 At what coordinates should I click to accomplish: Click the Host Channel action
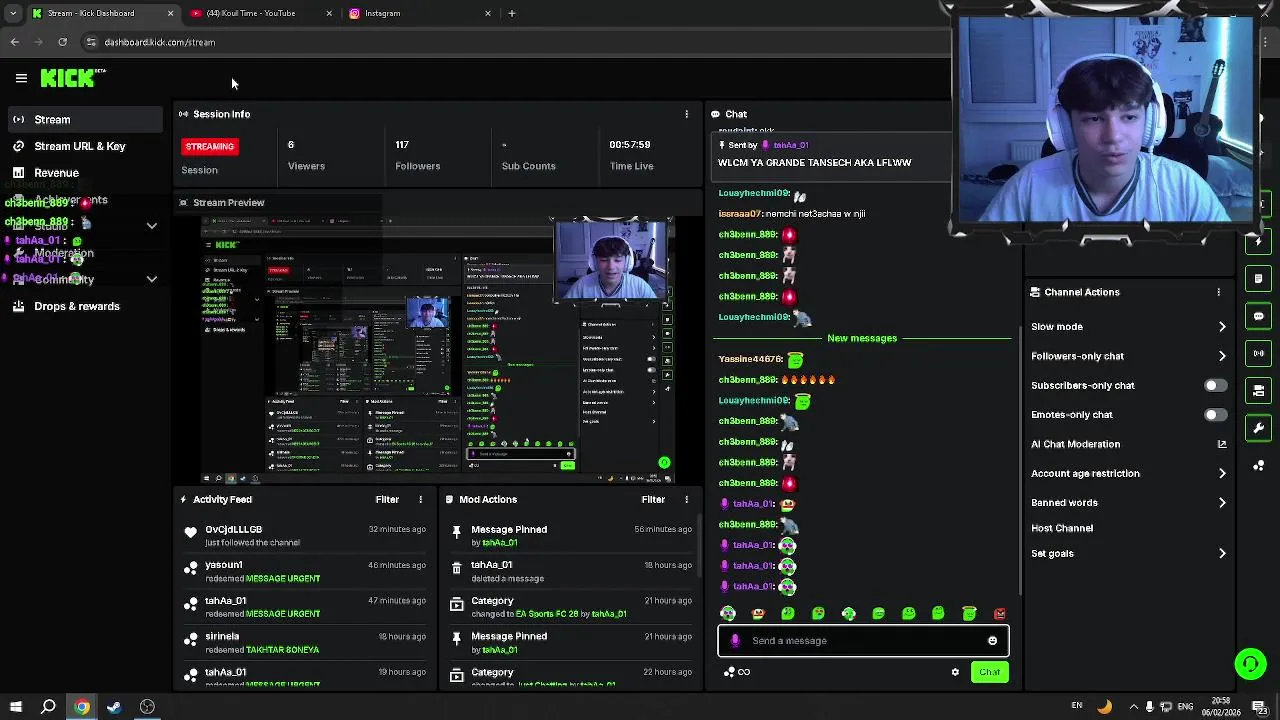click(x=1062, y=528)
